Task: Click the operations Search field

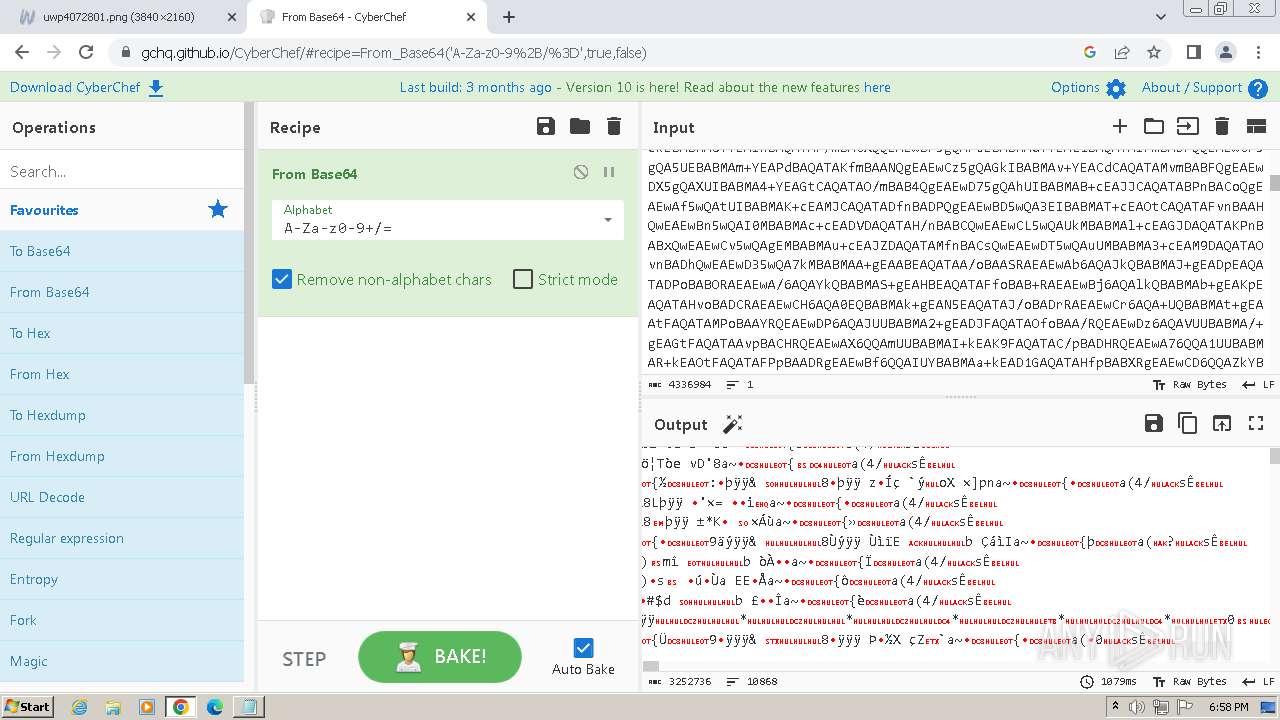Action: click(x=122, y=171)
